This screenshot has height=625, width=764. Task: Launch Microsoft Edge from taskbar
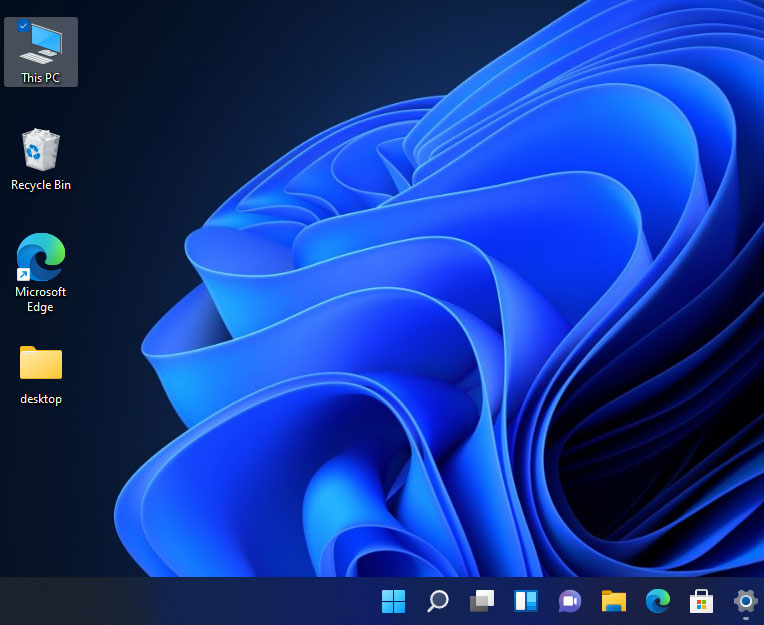(658, 601)
